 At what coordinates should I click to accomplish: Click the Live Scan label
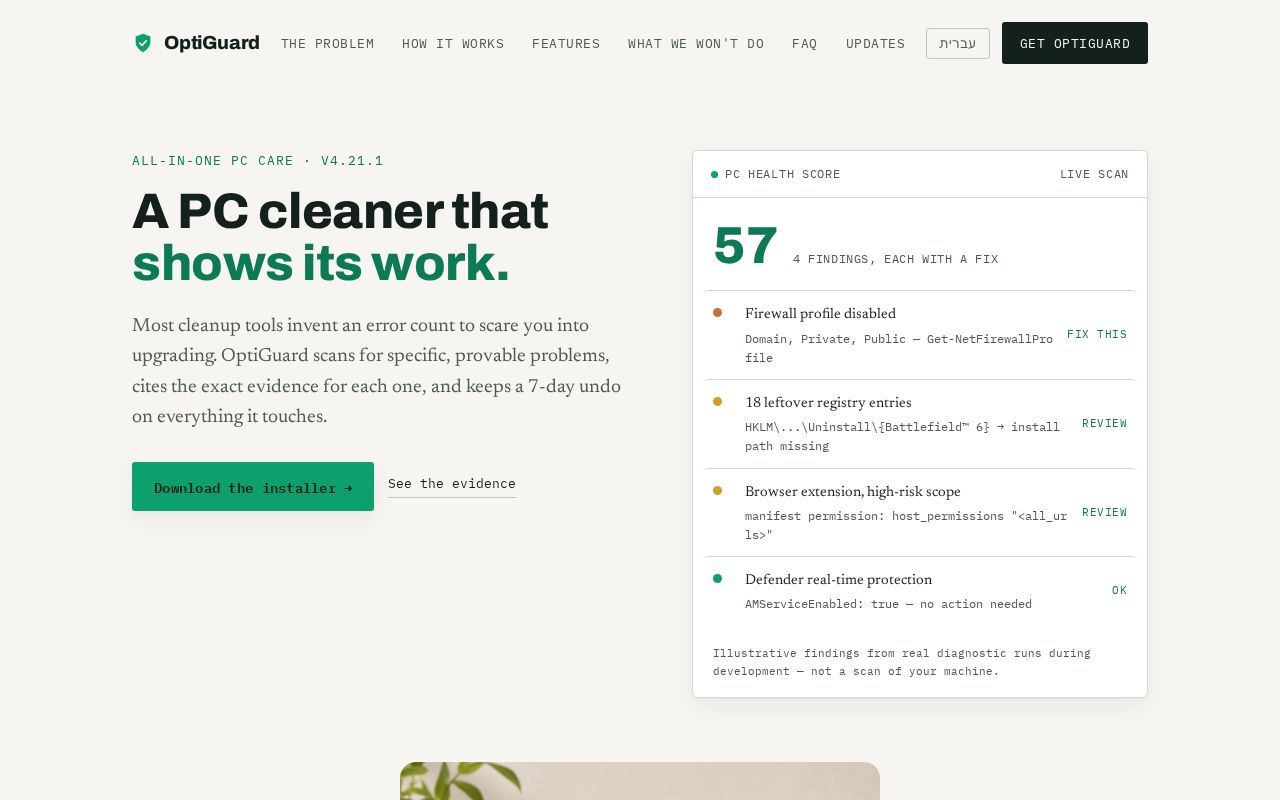coord(1094,174)
